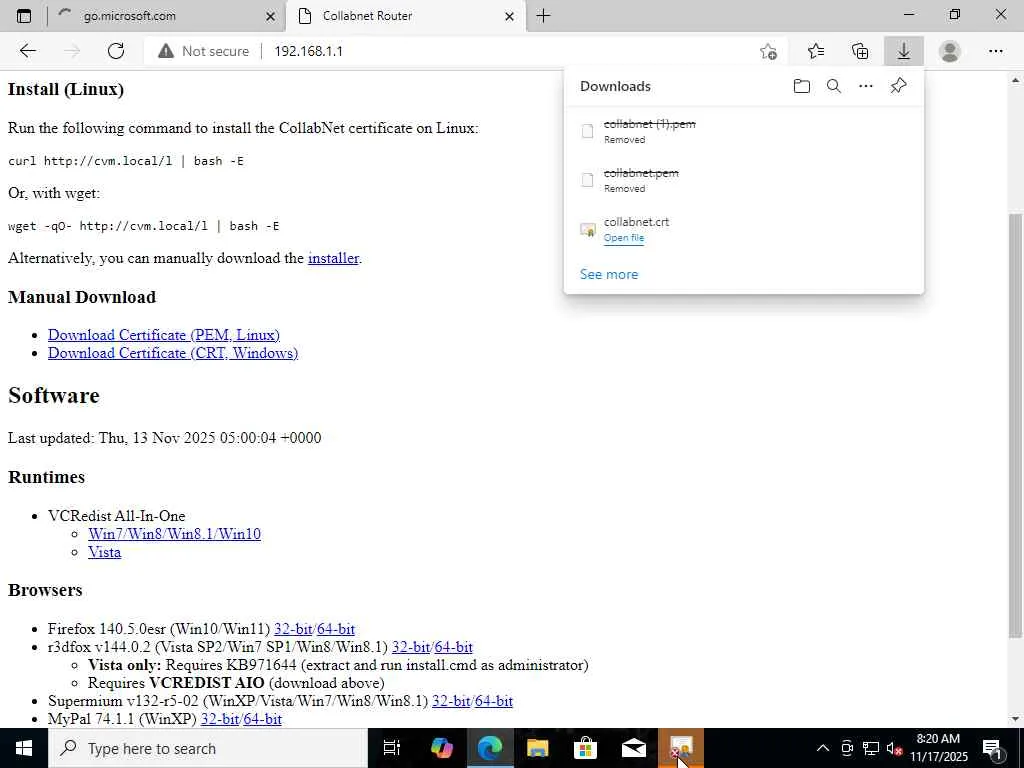Click the curl install command text
Image resolution: width=1024 pixels, height=768 pixels.
click(x=126, y=161)
